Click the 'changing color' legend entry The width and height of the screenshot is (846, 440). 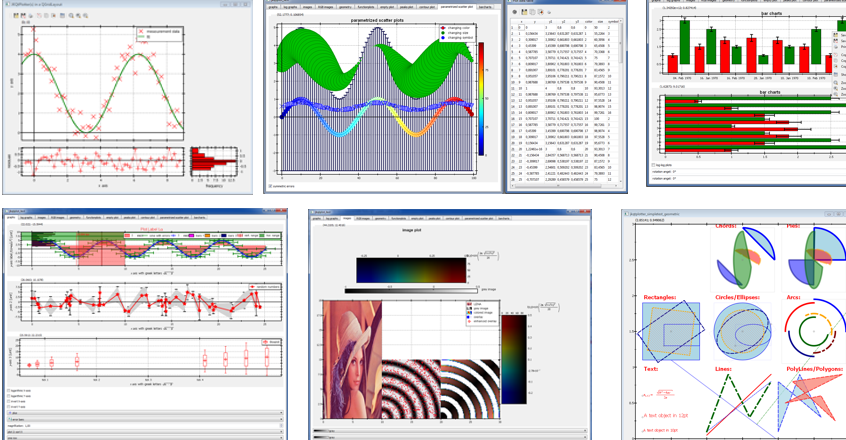(455, 28)
